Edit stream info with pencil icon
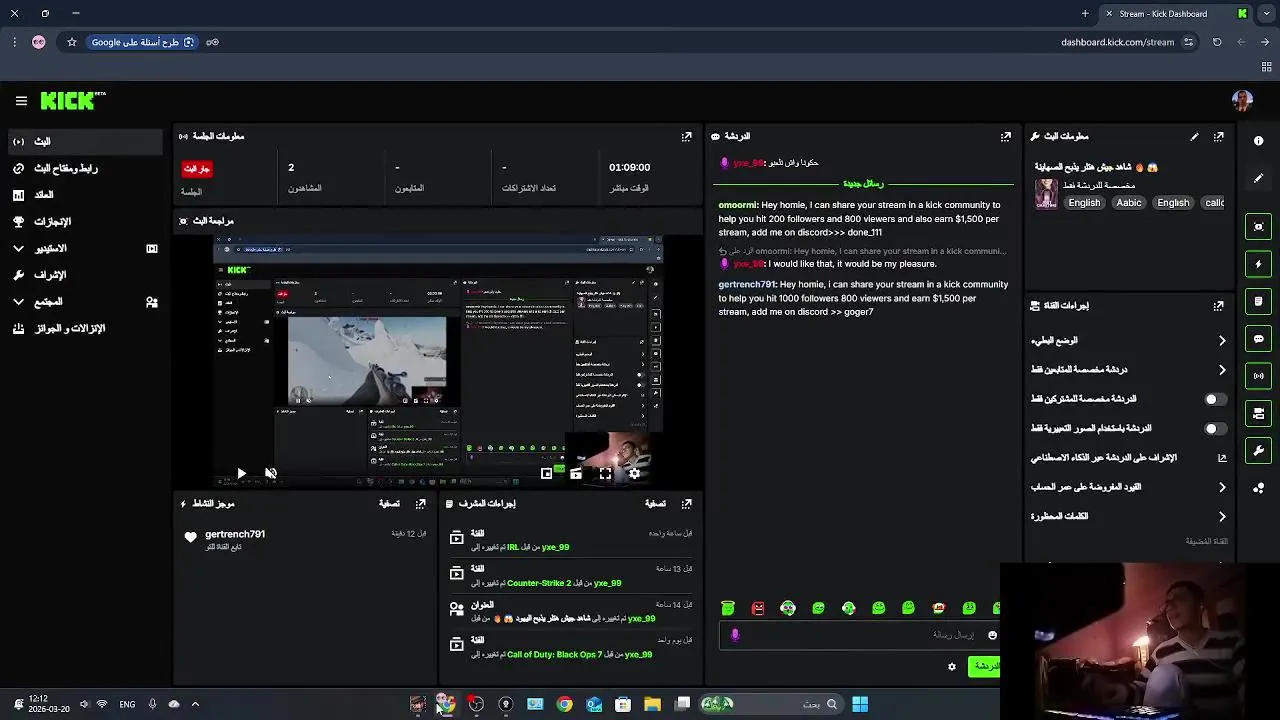 click(1194, 136)
